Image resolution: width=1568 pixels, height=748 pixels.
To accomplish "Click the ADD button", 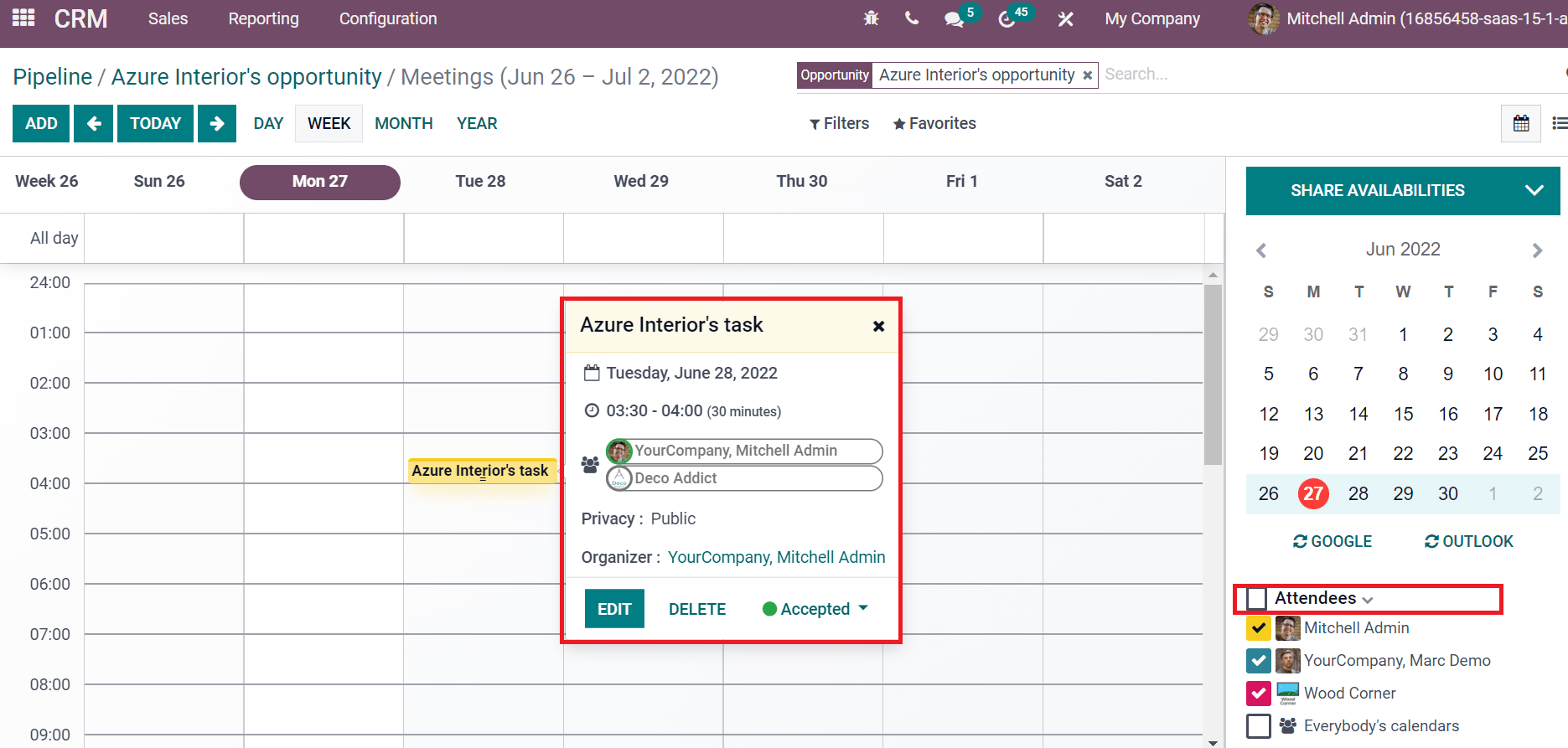I will pos(41,123).
